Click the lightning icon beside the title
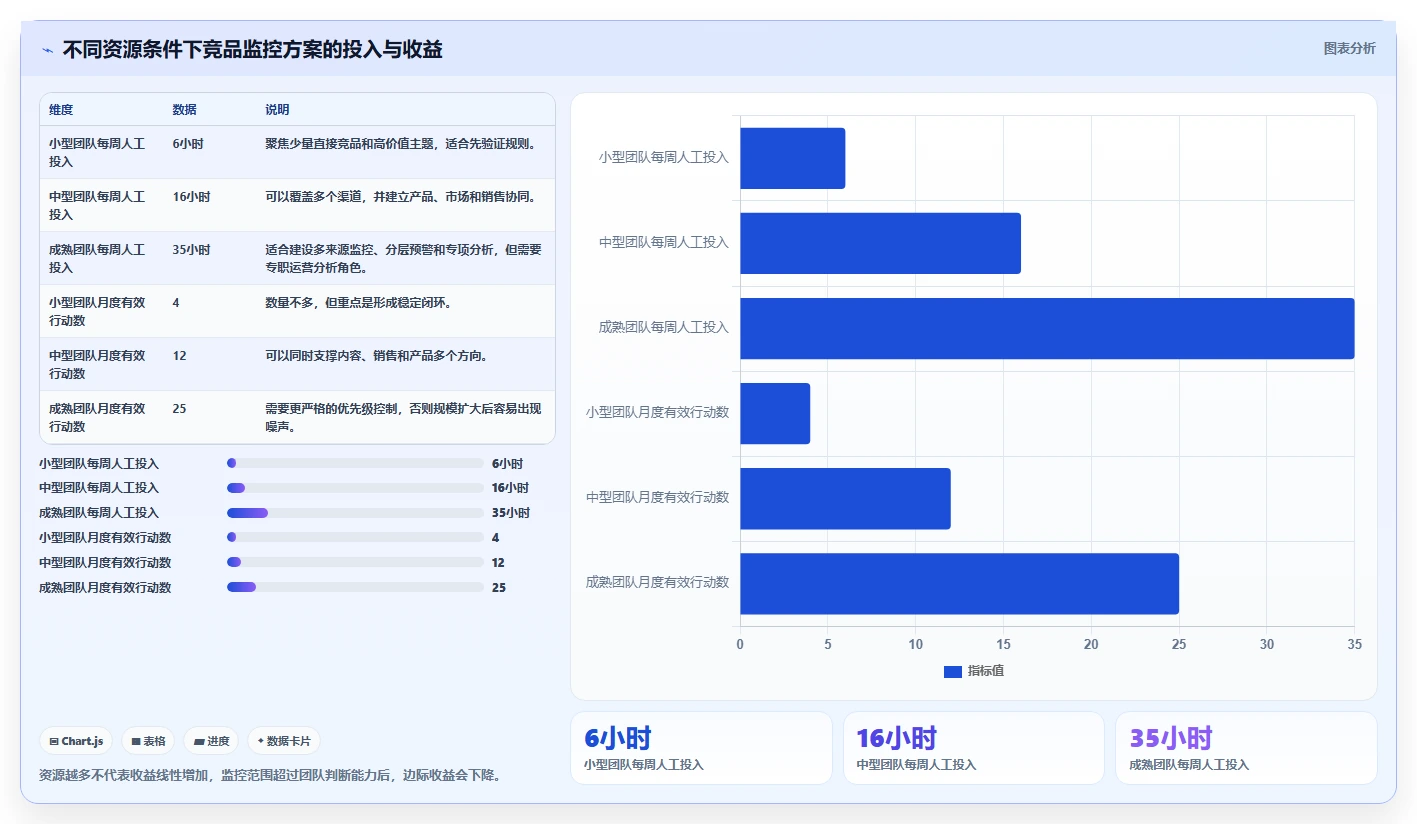Screen dimensions: 1417x824 [x=47, y=50]
